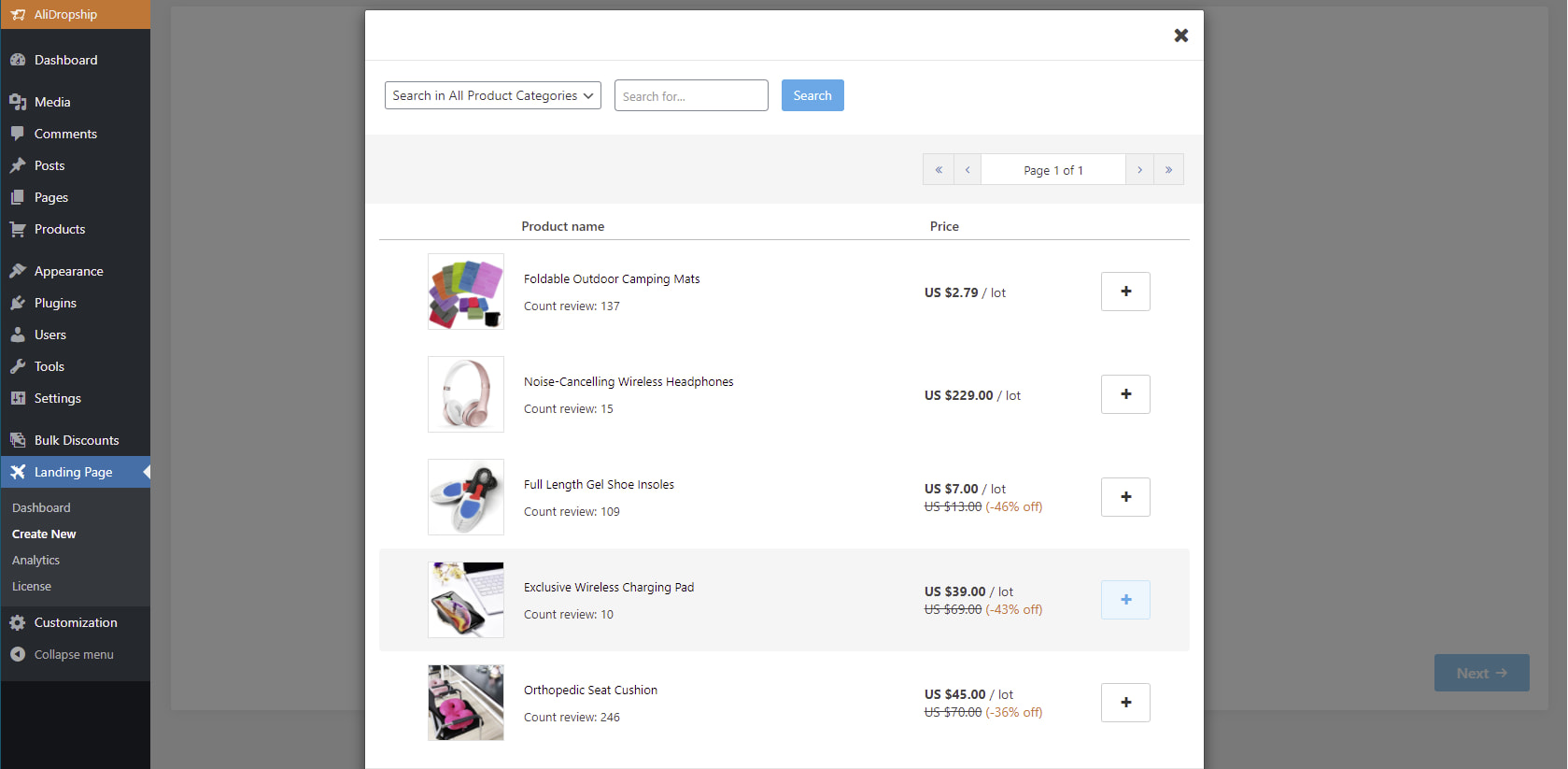Click the Appearance brush icon

[x=20, y=271]
